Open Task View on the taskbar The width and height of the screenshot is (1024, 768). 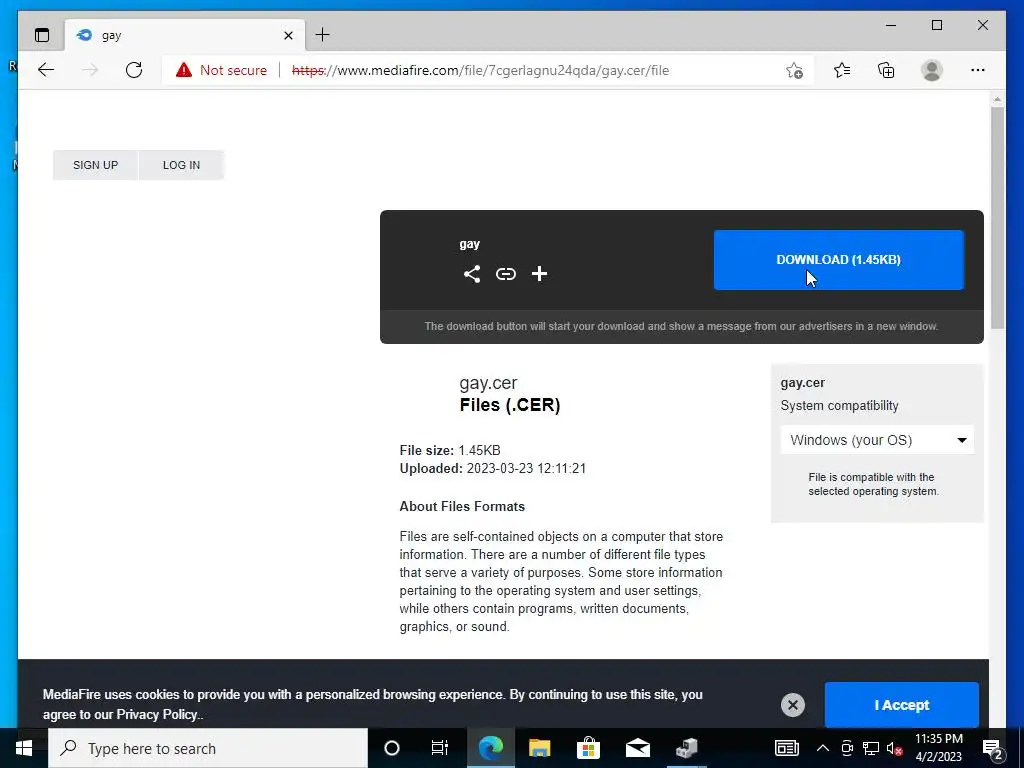pos(440,748)
